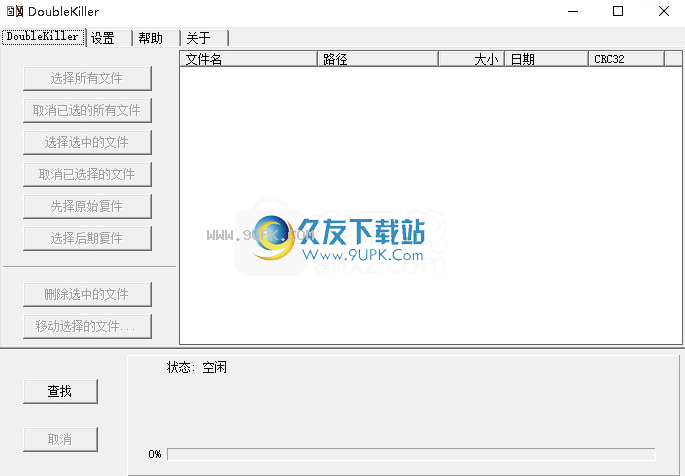Click the 取消已选的所有文件 button
This screenshot has height=476, width=685.
[x=87, y=110]
